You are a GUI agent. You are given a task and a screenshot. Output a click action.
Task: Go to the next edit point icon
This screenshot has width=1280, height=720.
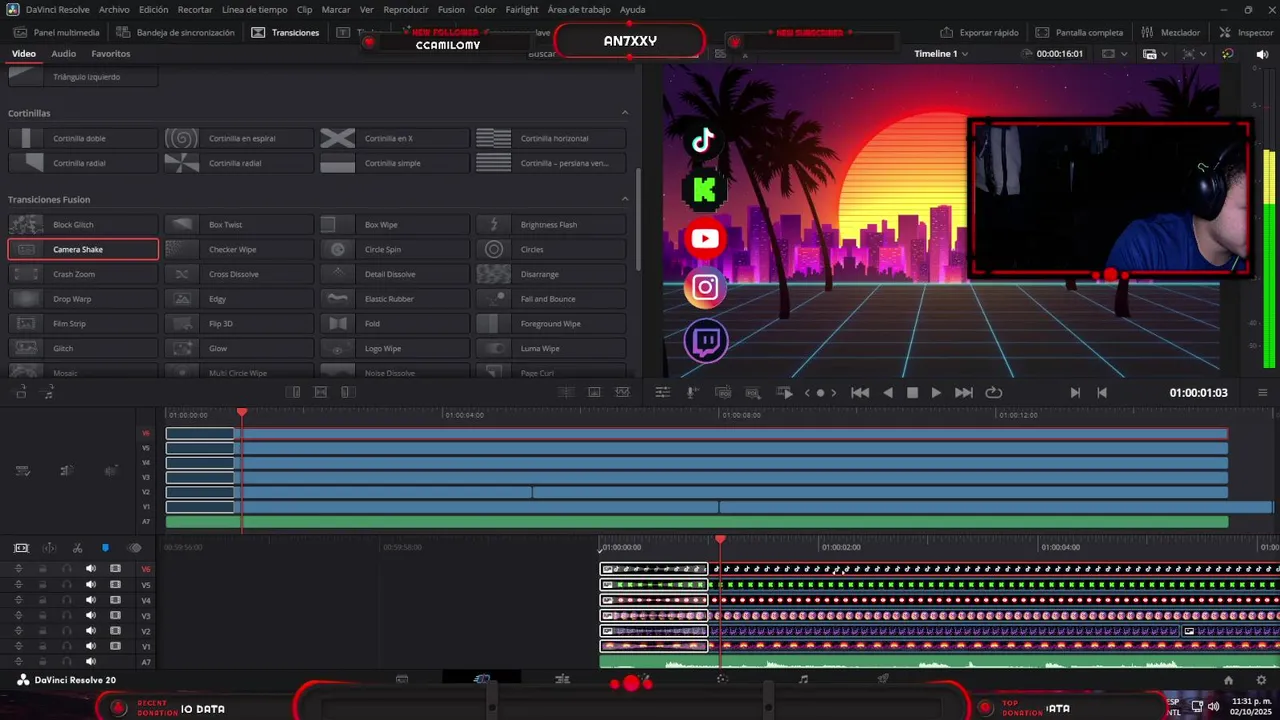click(x=1075, y=393)
